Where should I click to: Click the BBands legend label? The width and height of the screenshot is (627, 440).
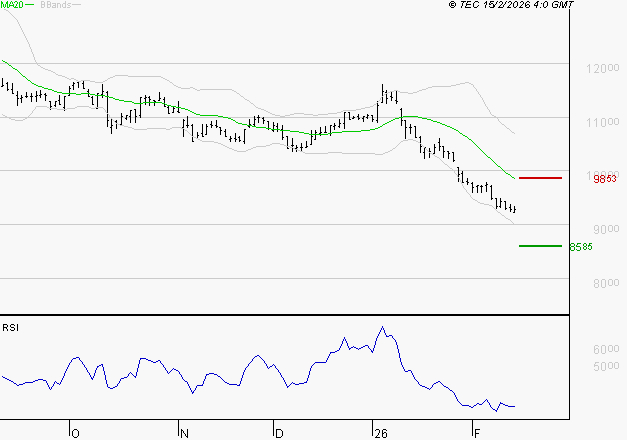pyautogui.click(x=56, y=5)
